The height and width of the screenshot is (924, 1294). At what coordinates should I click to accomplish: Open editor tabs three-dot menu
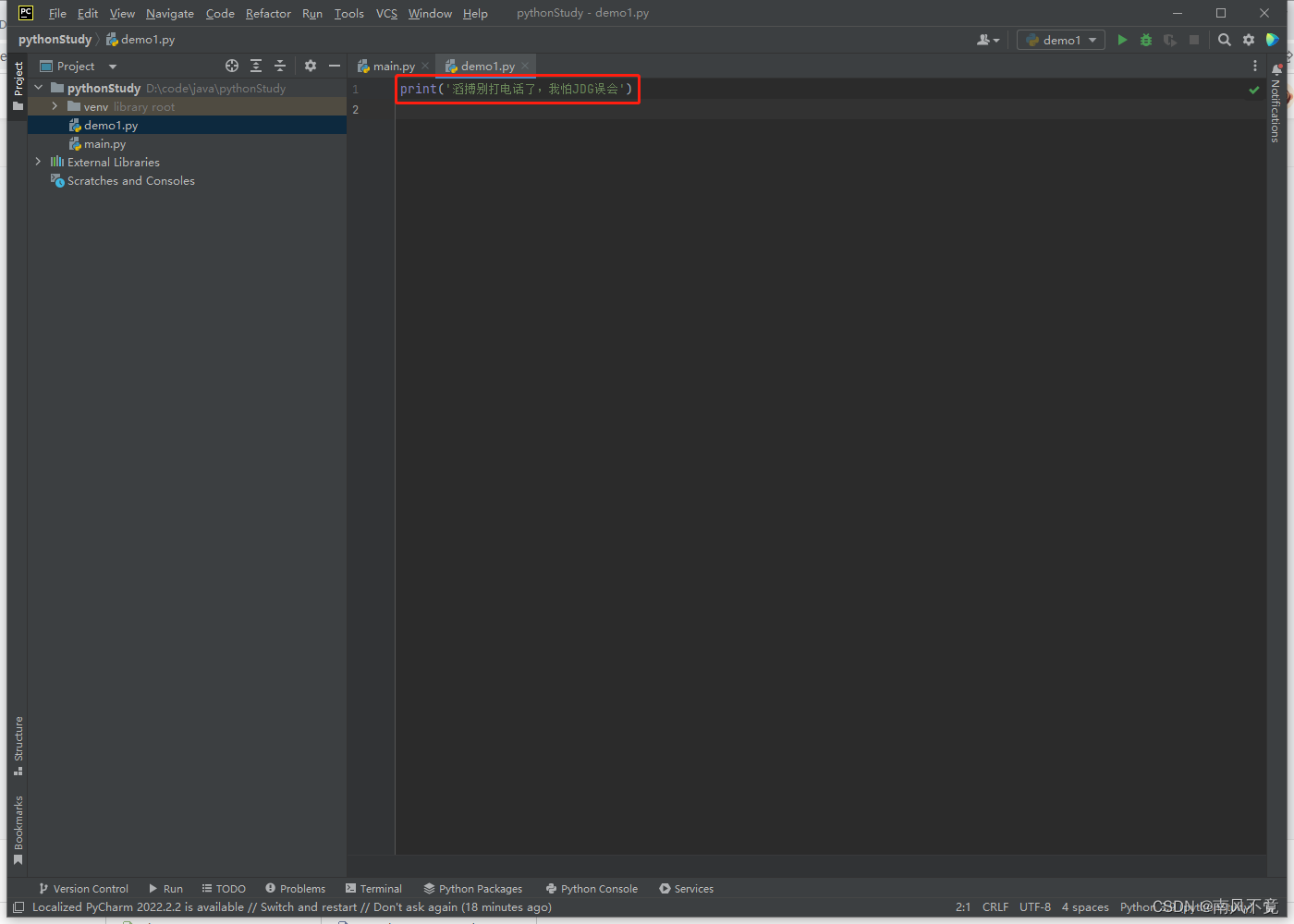point(1255,66)
